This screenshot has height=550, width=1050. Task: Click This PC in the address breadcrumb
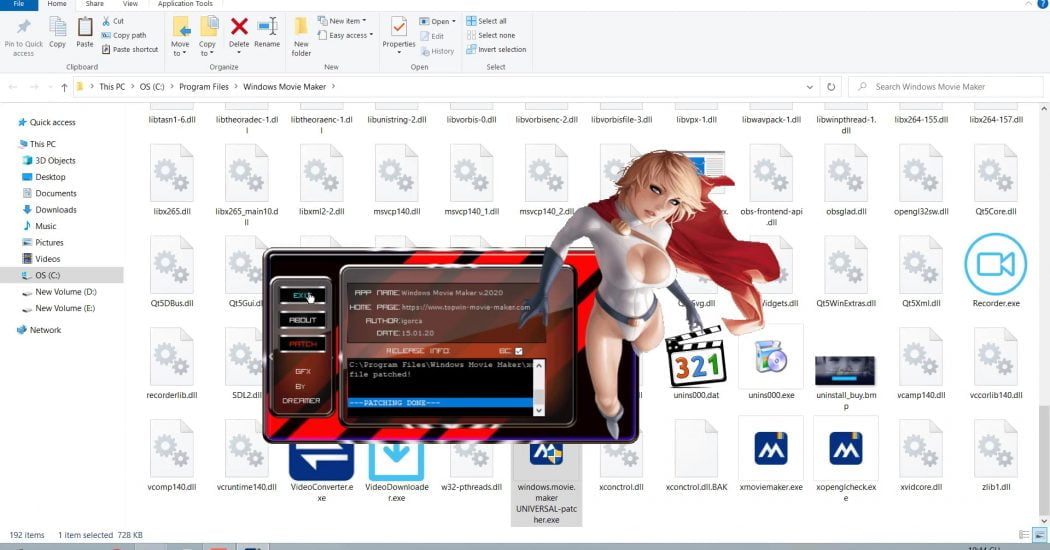pos(112,86)
